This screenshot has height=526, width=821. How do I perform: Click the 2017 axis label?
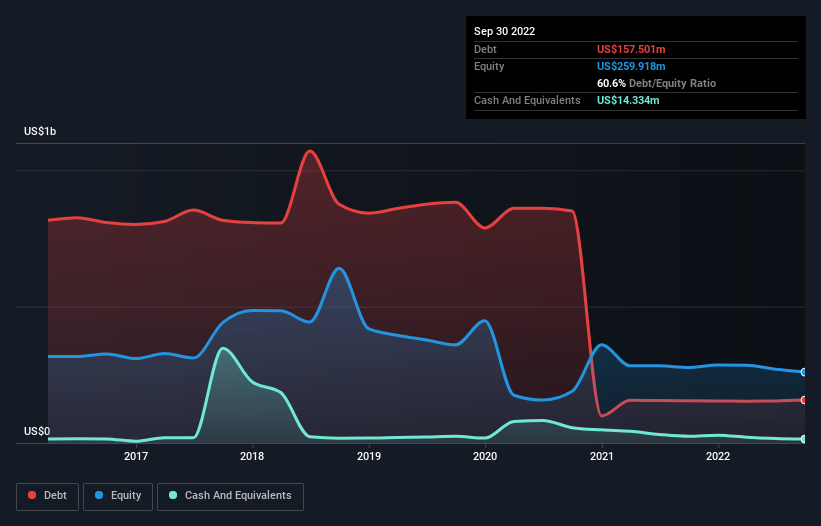click(x=136, y=456)
